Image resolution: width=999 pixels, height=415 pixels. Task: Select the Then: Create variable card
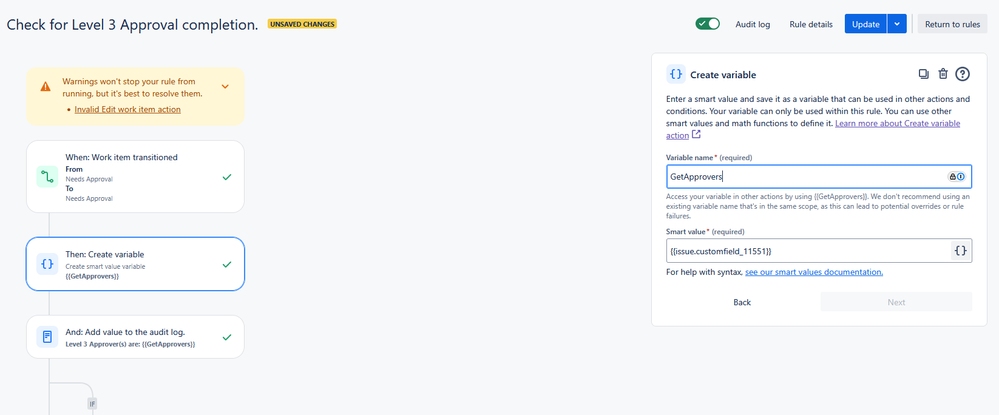point(135,264)
